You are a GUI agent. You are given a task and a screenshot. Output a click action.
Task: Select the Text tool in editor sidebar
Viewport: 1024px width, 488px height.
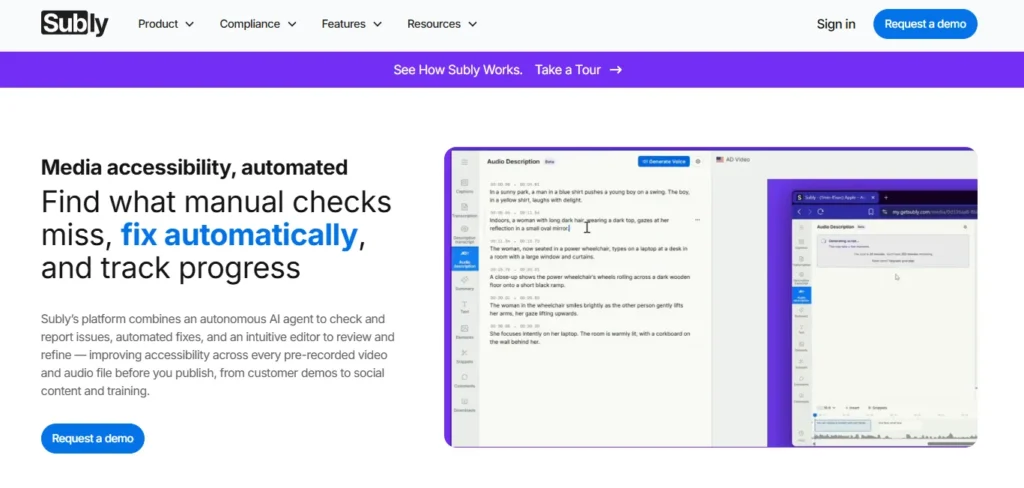tap(464, 307)
